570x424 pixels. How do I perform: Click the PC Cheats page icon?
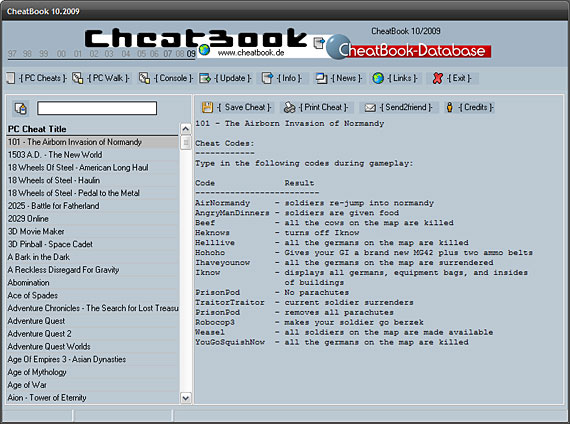[x=11, y=78]
